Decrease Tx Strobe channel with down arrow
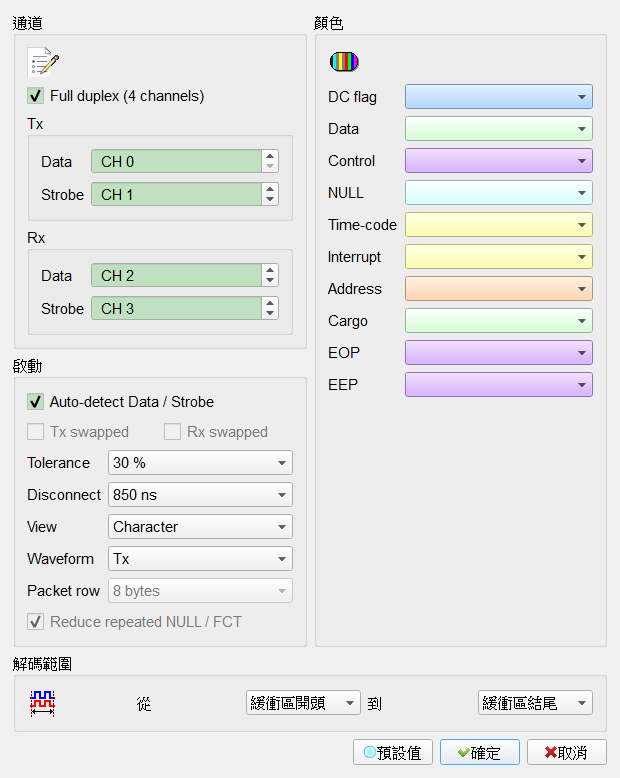Viewport: 620px width, 778px height. [270, 199]
